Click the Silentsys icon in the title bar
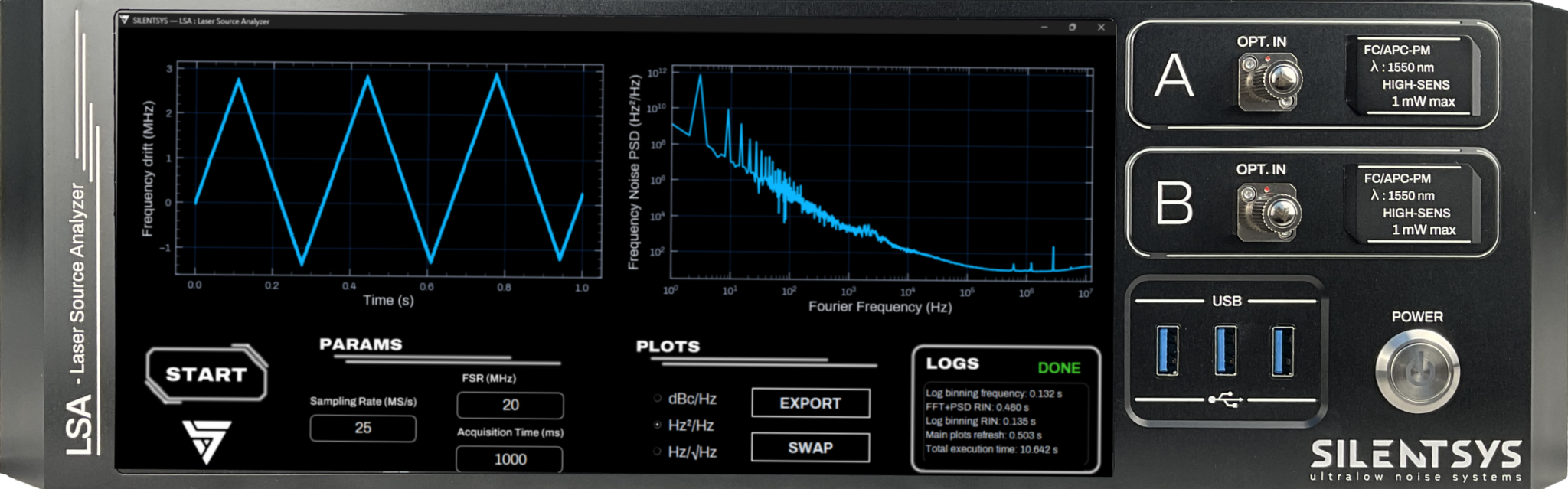1568x489 pixels. (x=125, y=21)
